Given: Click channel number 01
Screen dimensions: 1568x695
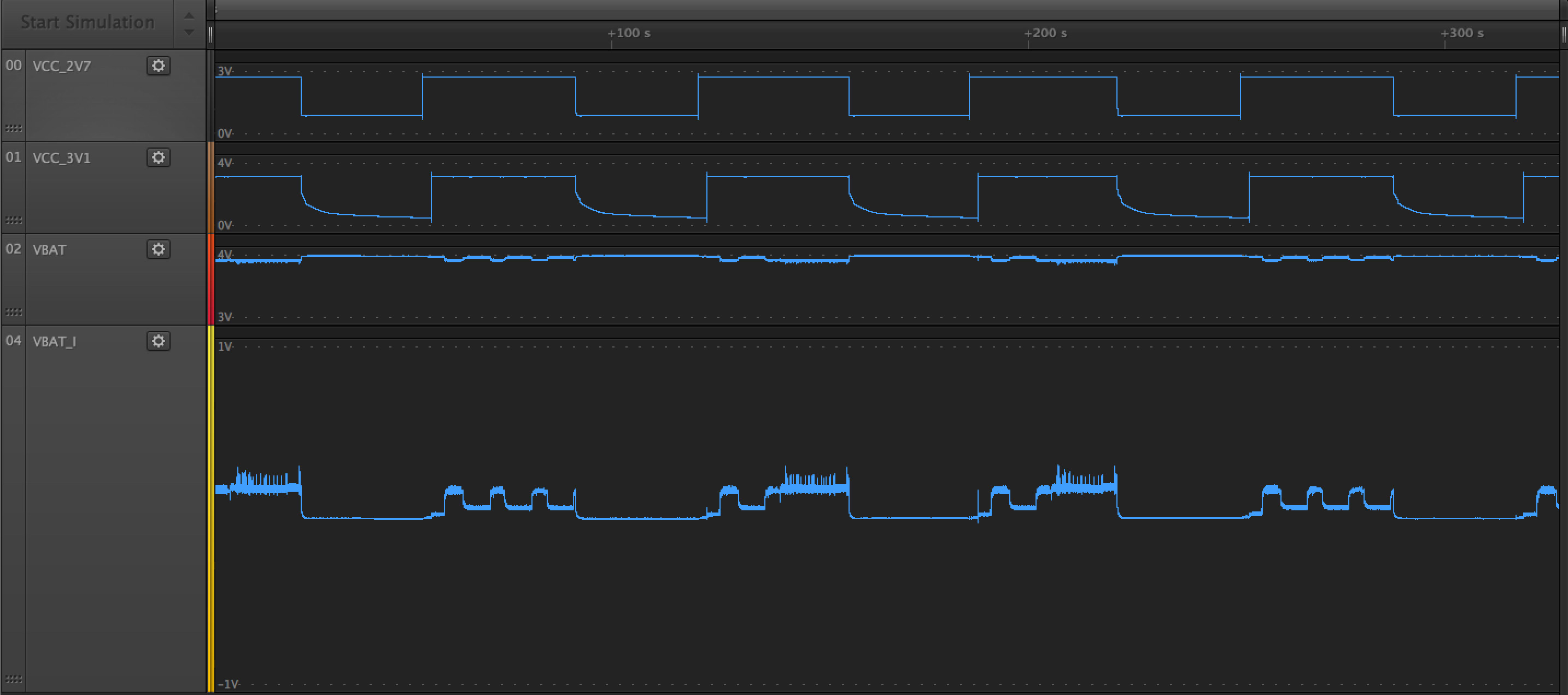Looking at the screenshot, I should tap(13, 157).
